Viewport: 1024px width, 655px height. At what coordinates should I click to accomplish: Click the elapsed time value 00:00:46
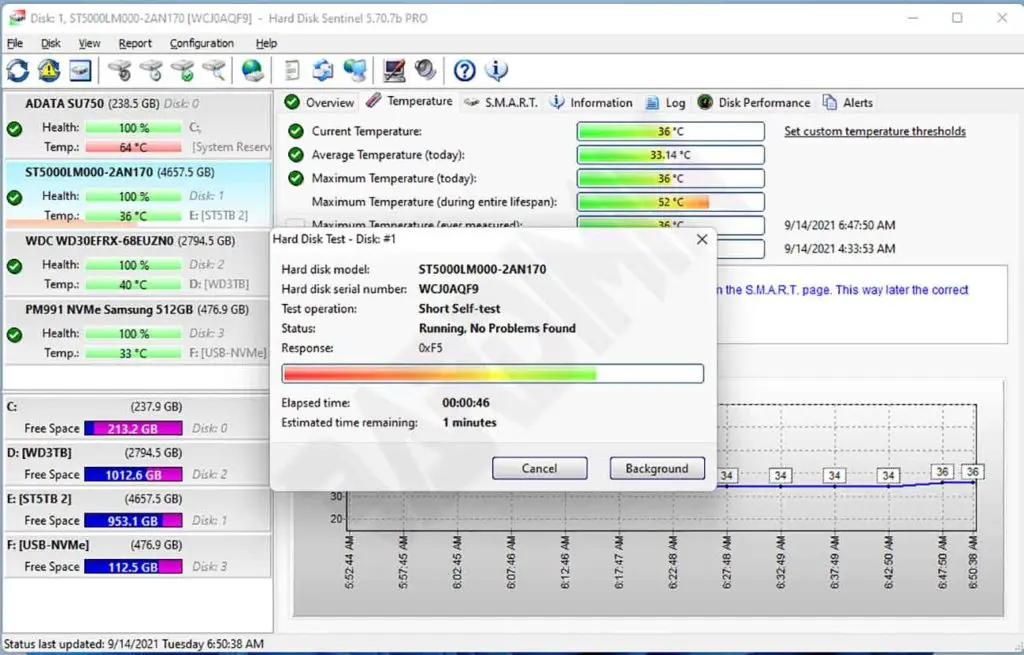466,403
